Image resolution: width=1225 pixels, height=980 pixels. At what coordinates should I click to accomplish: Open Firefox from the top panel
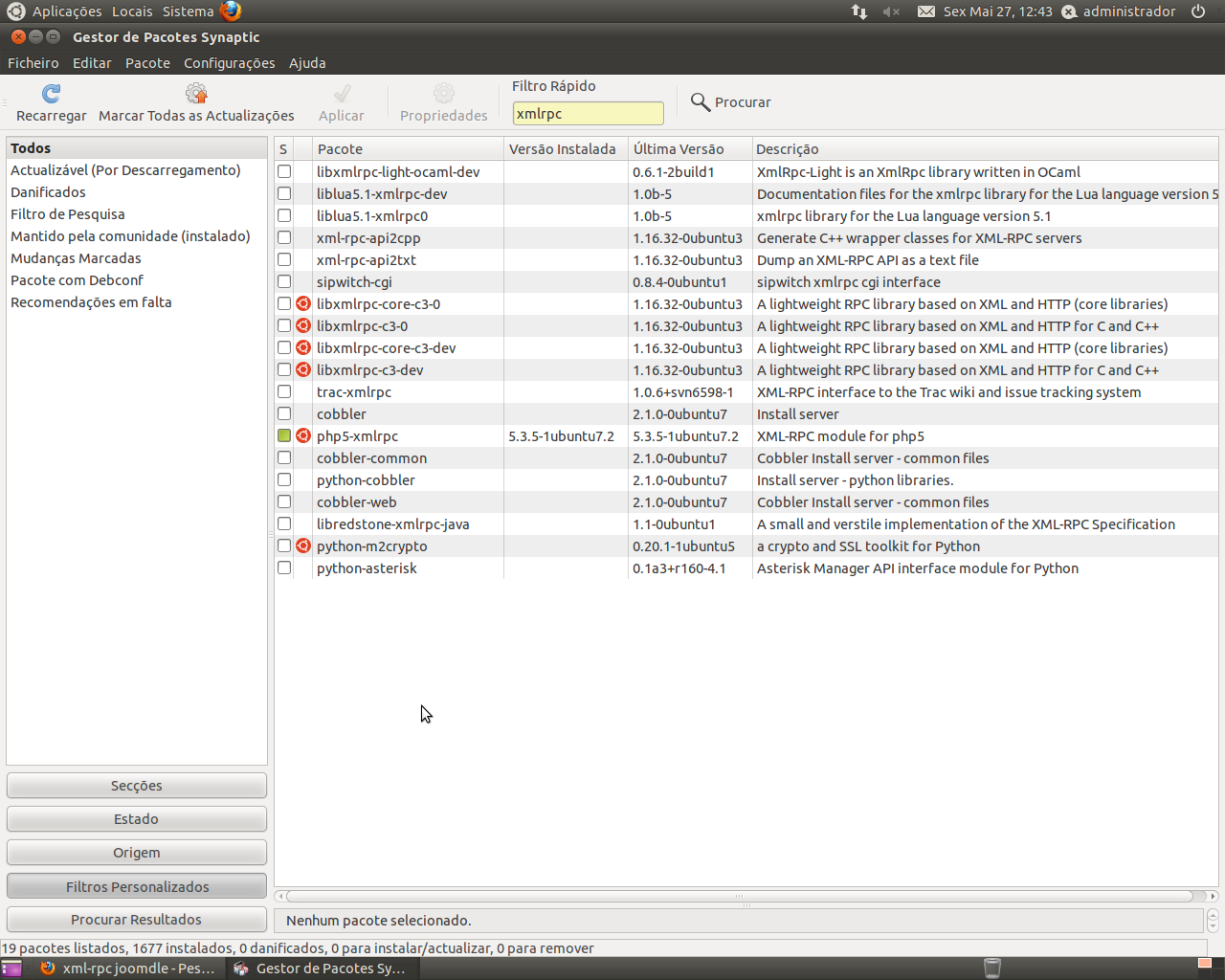click(x=231, y=11)
